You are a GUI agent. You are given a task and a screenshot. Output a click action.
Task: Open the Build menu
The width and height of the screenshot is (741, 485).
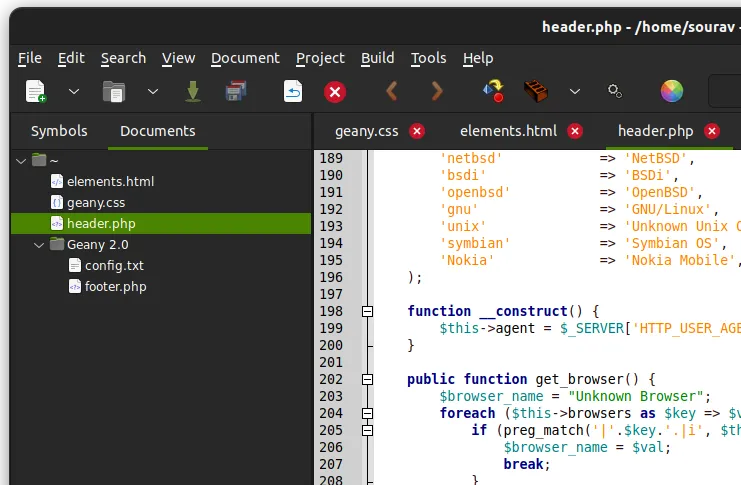point(377,58)
